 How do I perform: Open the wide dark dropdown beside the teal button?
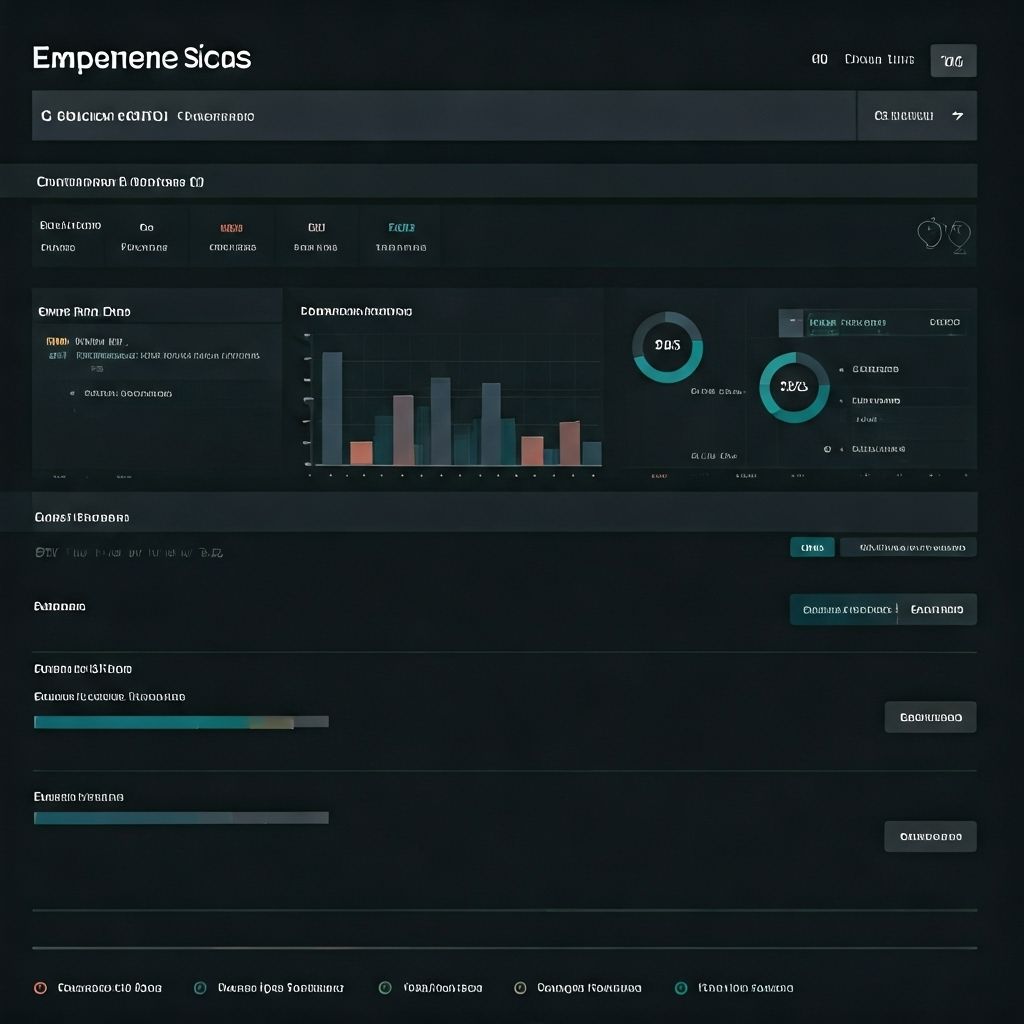tap(908, 547)
